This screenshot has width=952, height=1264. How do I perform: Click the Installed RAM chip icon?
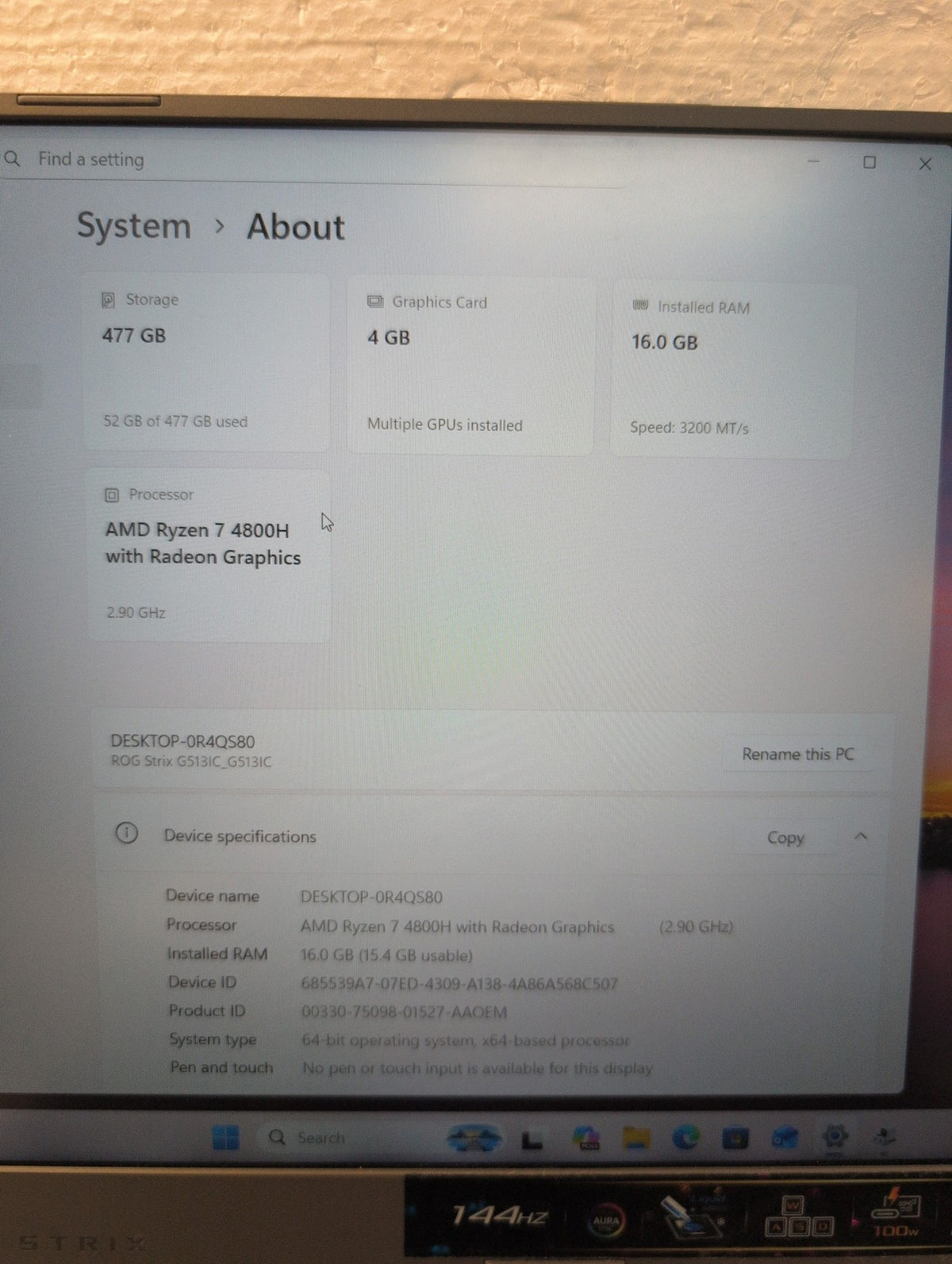coord(640,305)
